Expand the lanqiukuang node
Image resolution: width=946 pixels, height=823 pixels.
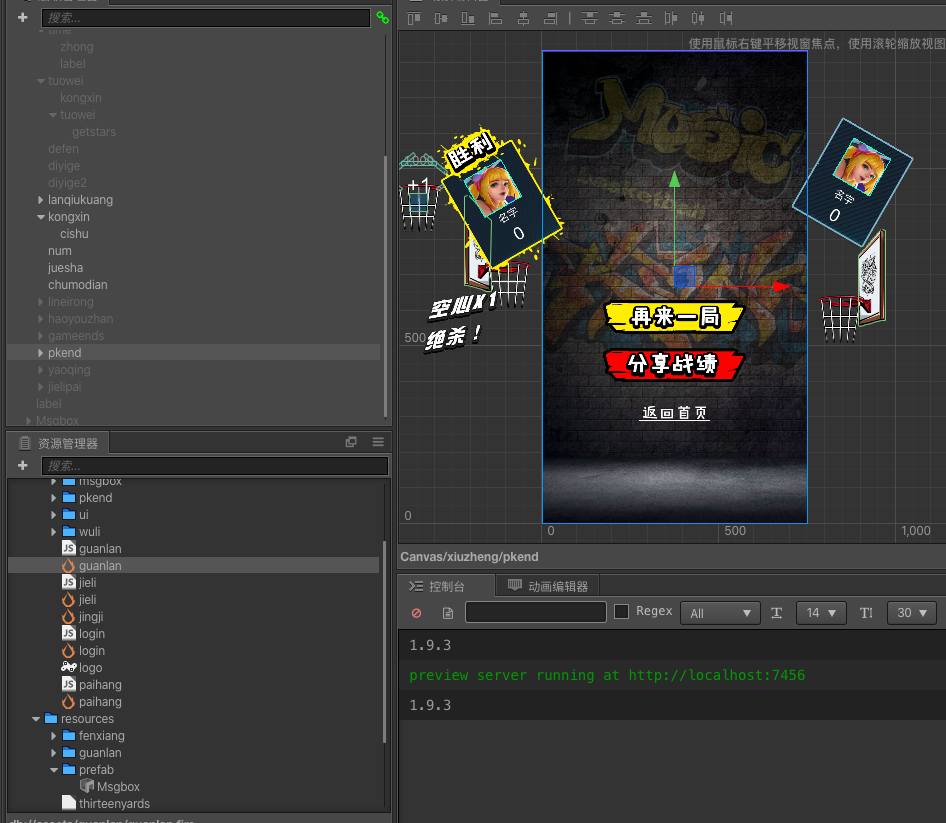tap(40, 199)
